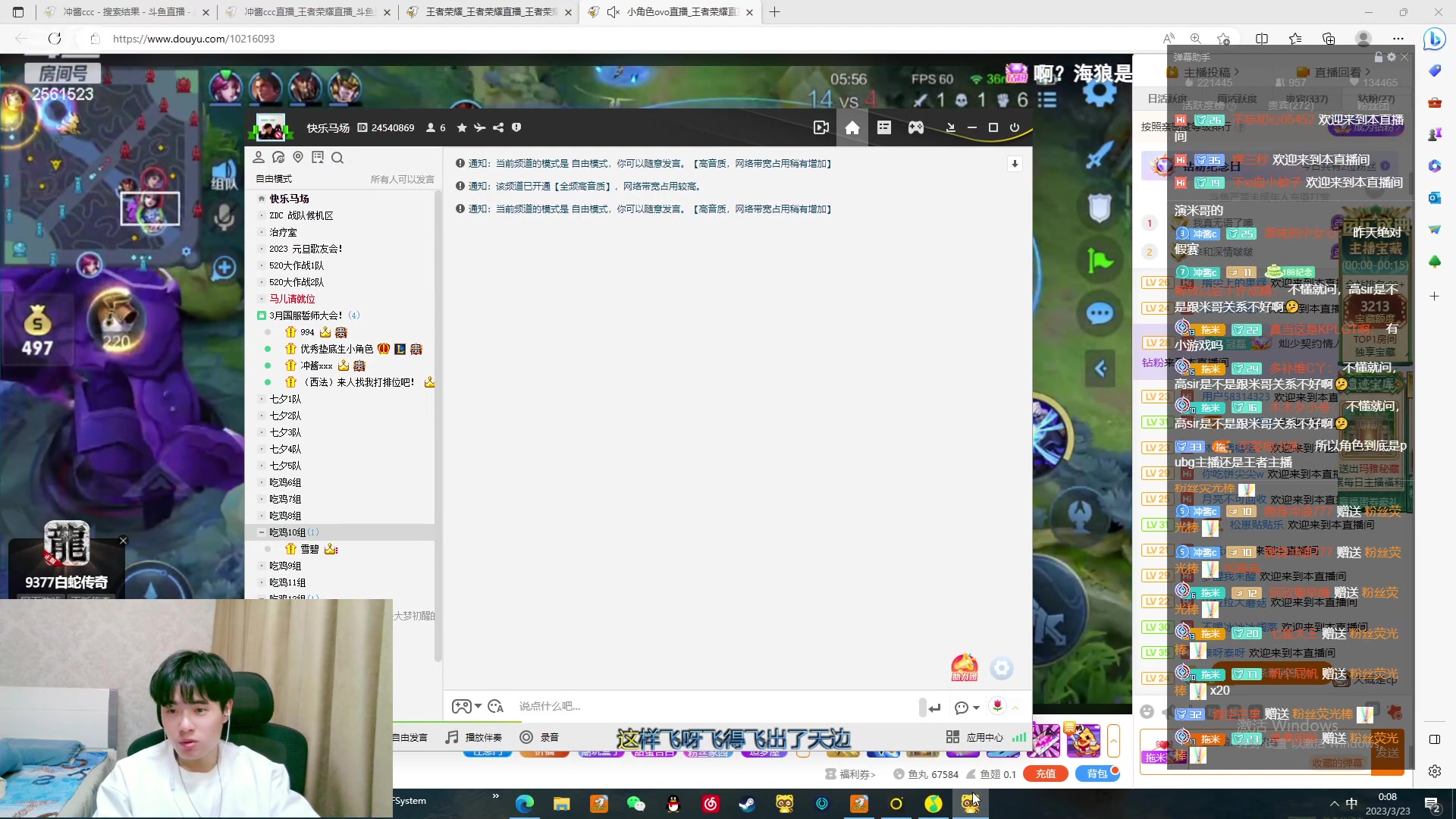Search channels with the magnifier icon
Screen dimensions: 1456x819
338,157
